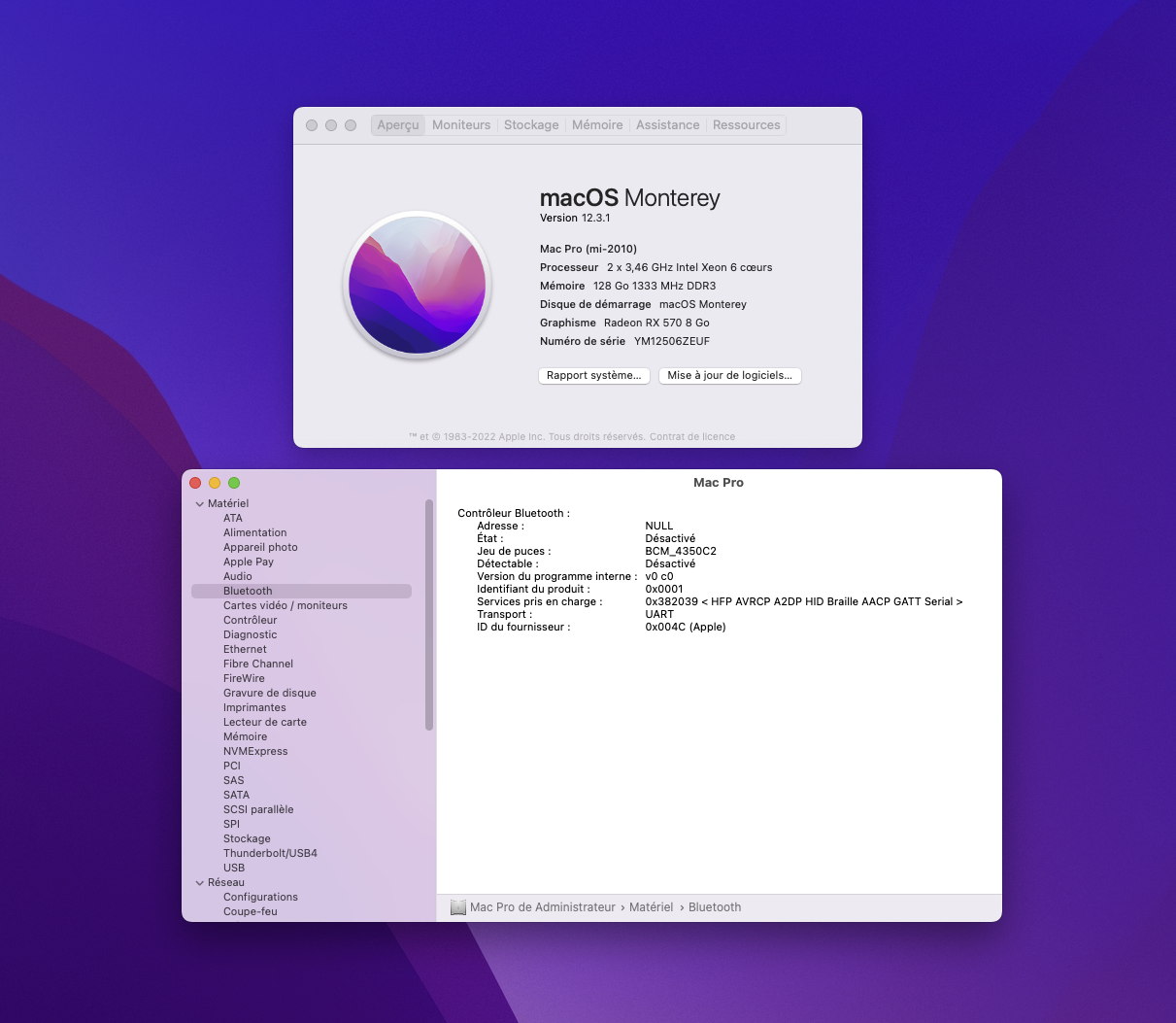1176x1023 pixels.
Task: Select SATA in the sidebar
Action: tap(236, 795)
